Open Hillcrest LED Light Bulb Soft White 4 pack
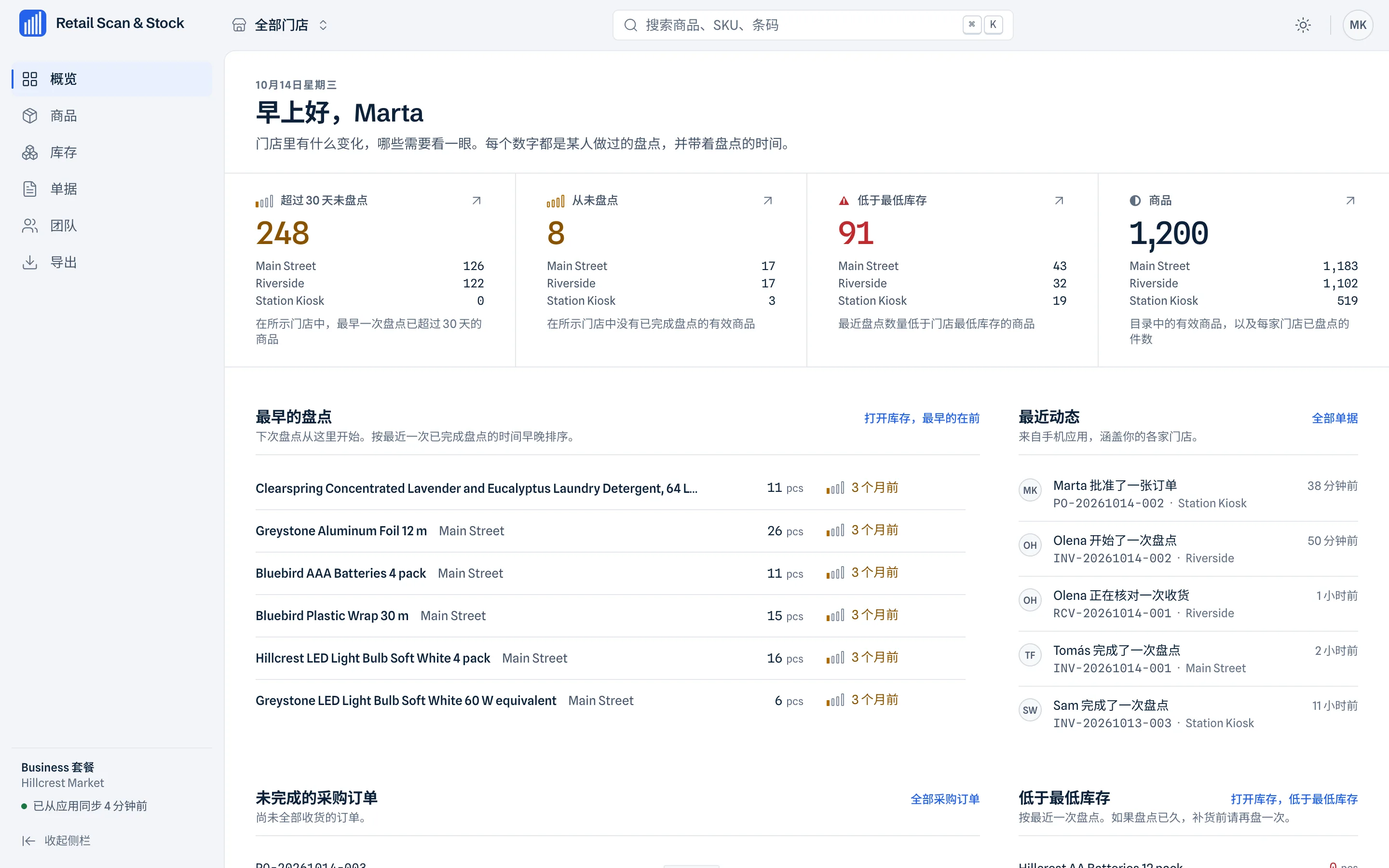 (611, 658)
